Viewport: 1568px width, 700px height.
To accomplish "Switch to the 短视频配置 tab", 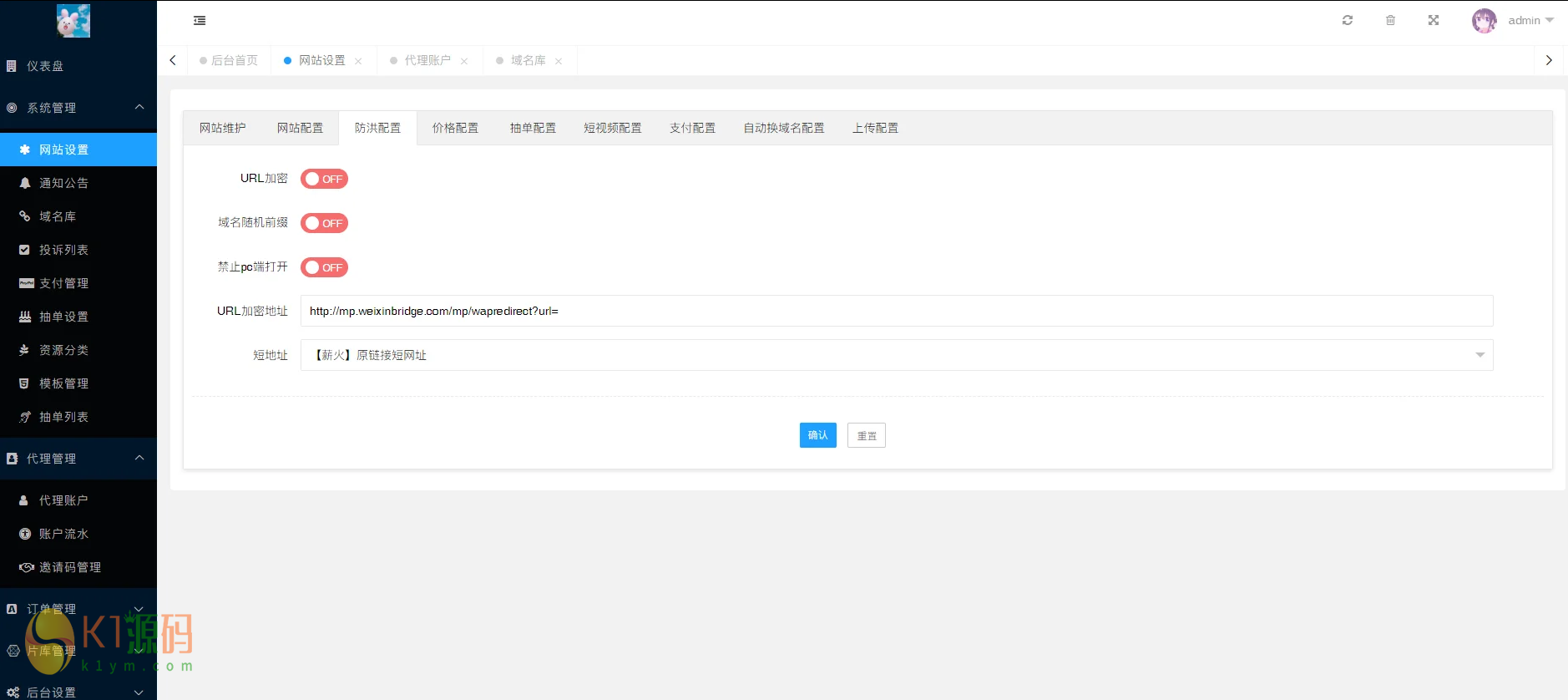I will click(613, 128).
